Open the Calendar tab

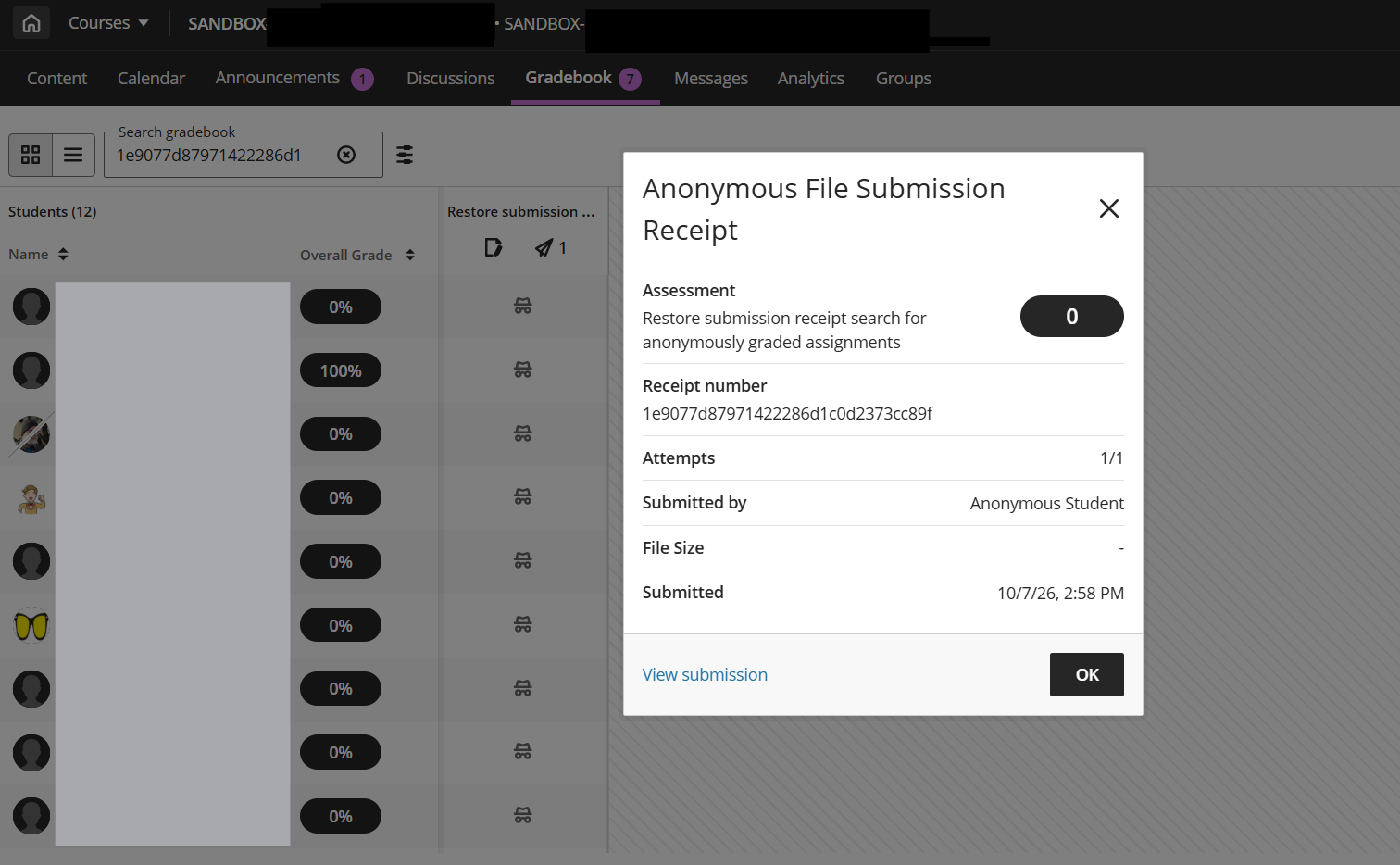151,79
